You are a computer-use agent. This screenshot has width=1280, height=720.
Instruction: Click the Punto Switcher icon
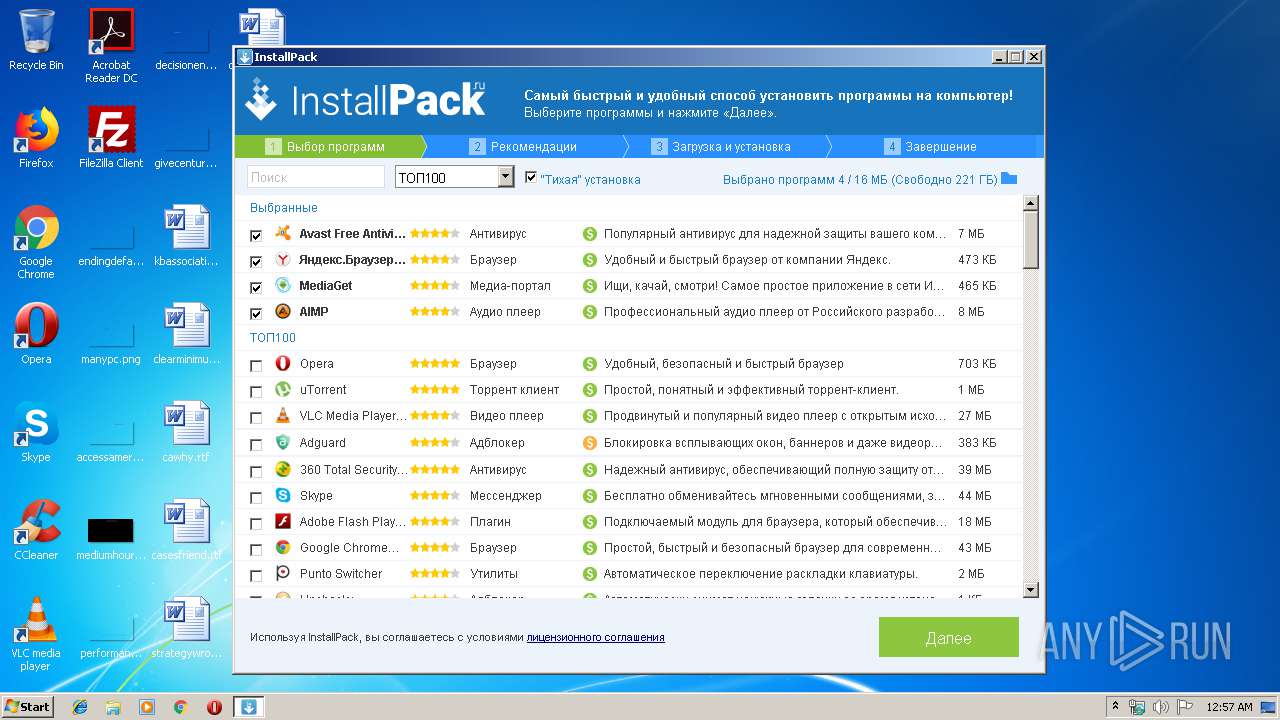(283, 573)
